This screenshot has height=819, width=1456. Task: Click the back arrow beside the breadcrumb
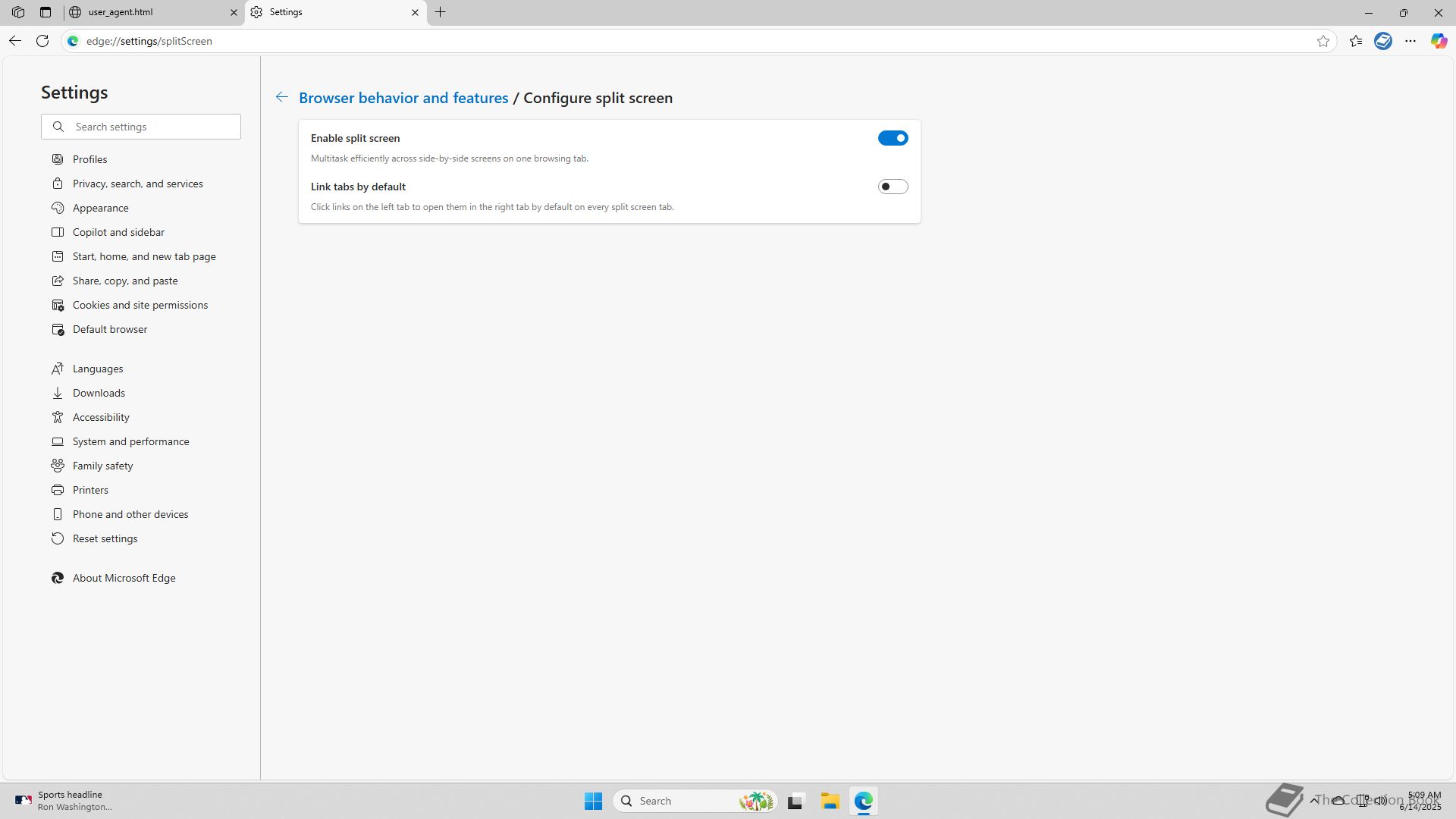(x=281, y=97)
